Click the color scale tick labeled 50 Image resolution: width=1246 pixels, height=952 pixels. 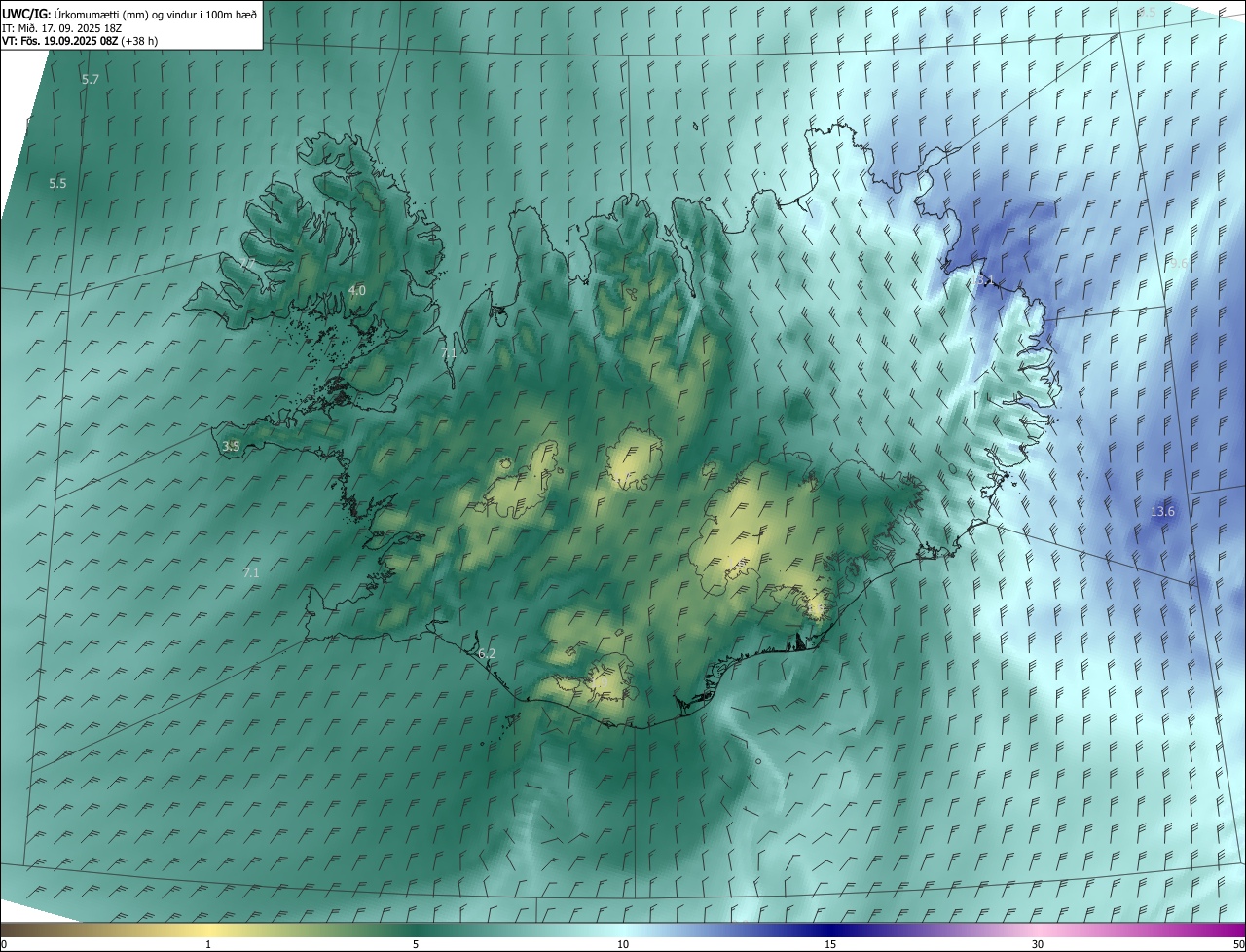1238,944
